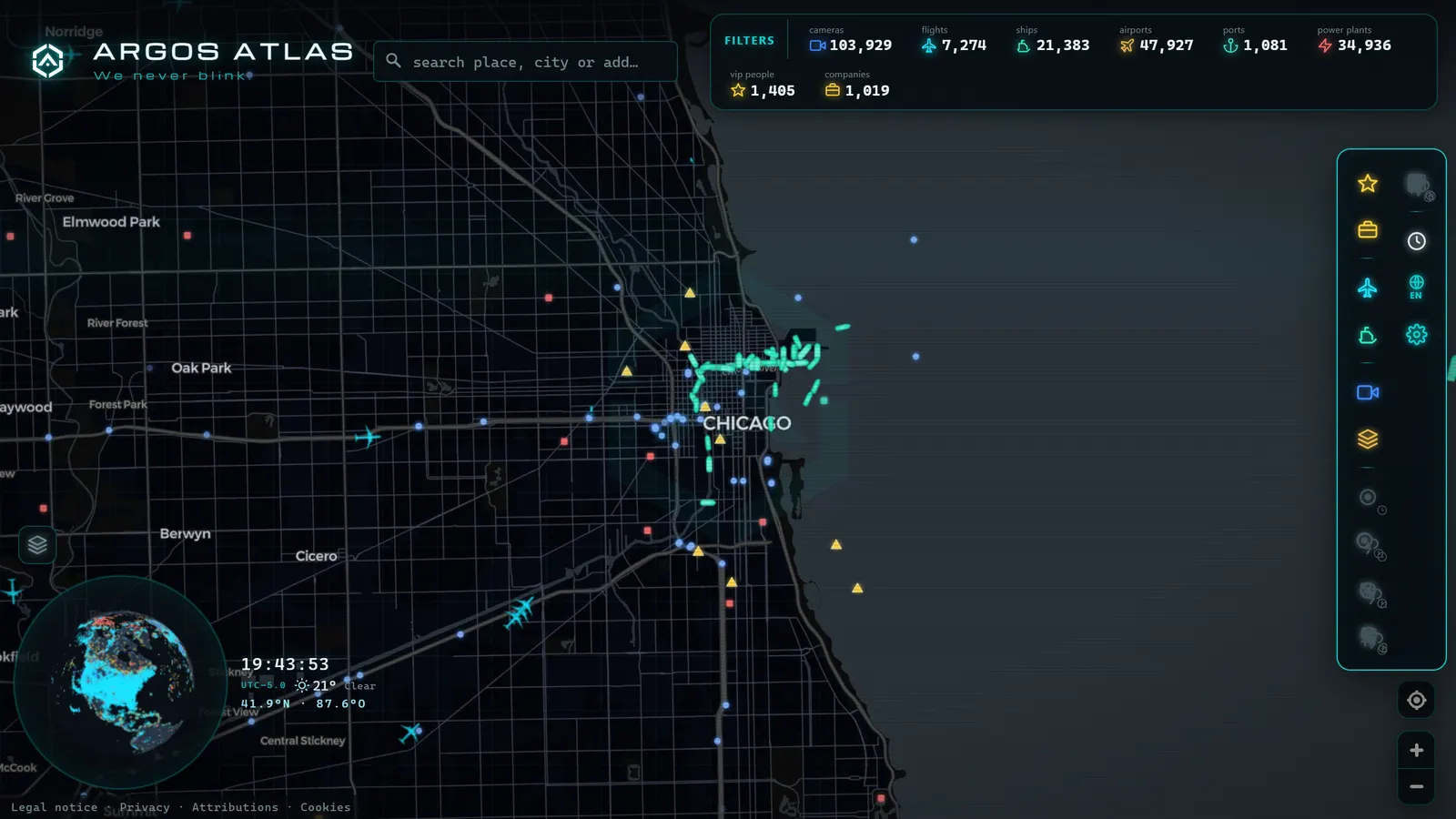
Task: Click the Berwyn map label
Action: click(x=185, y=533)
